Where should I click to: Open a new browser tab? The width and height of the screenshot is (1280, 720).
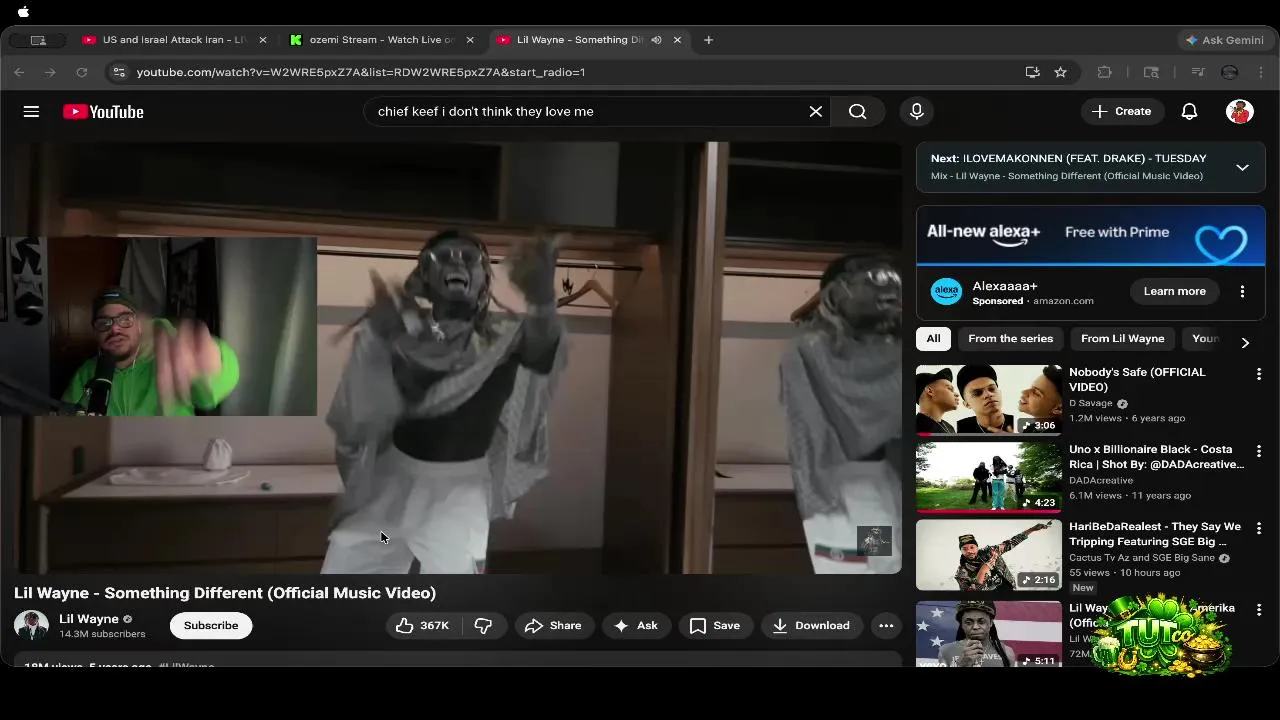click(x=708, y=40)
